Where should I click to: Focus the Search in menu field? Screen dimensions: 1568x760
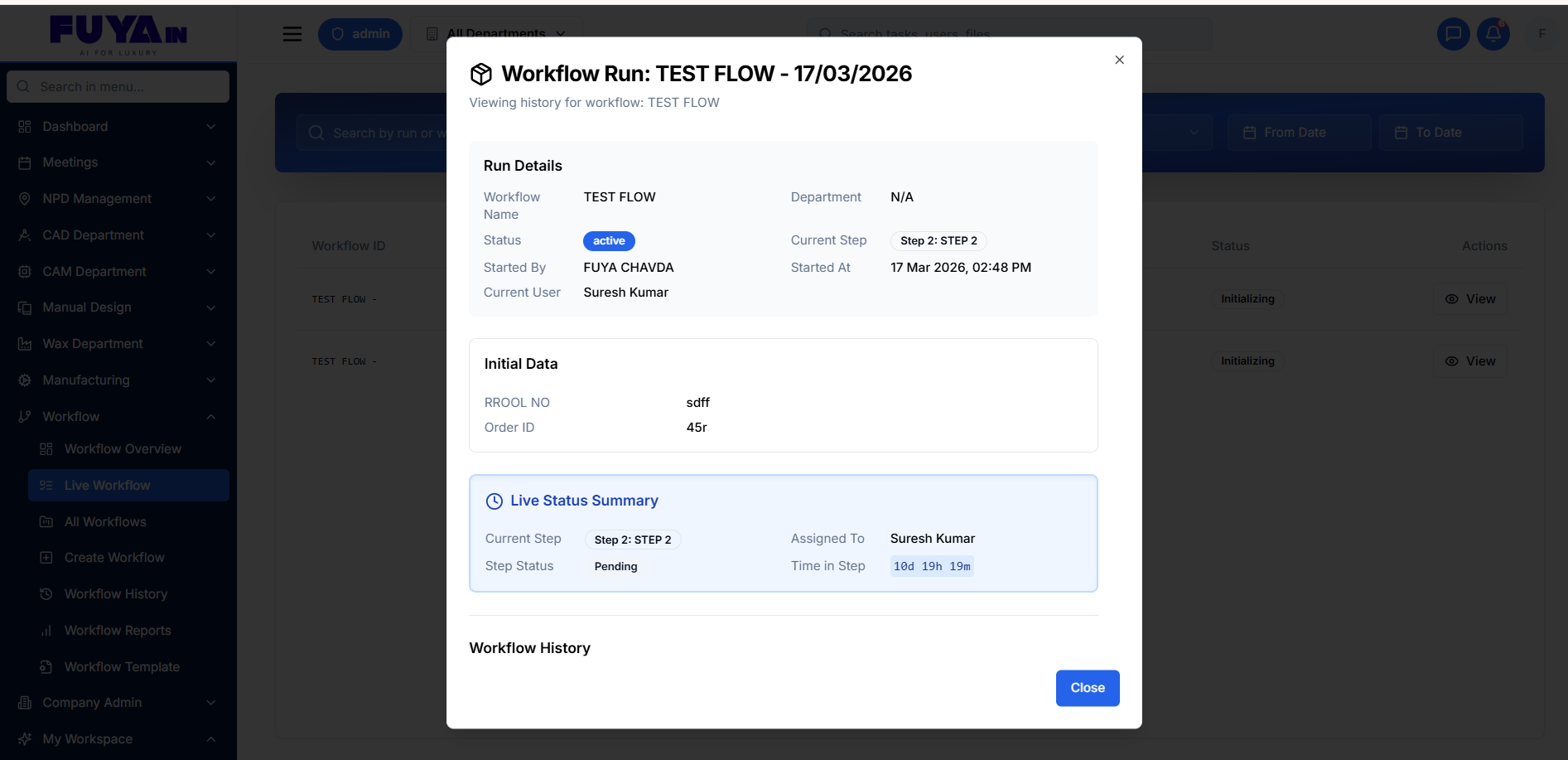118,87
